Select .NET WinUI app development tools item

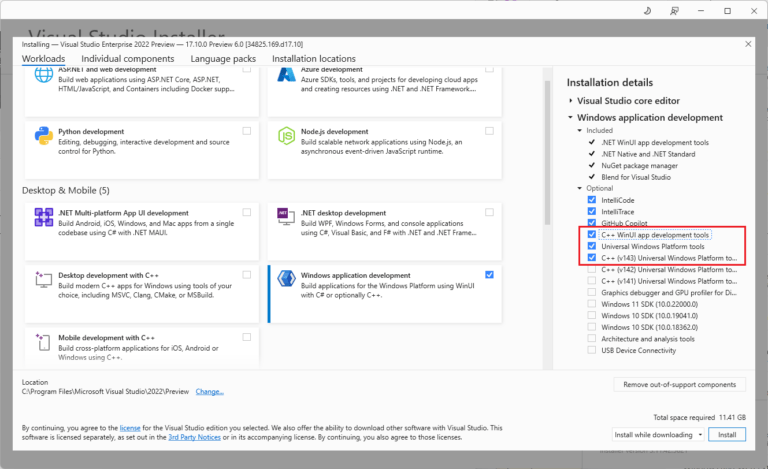(655, 142)
